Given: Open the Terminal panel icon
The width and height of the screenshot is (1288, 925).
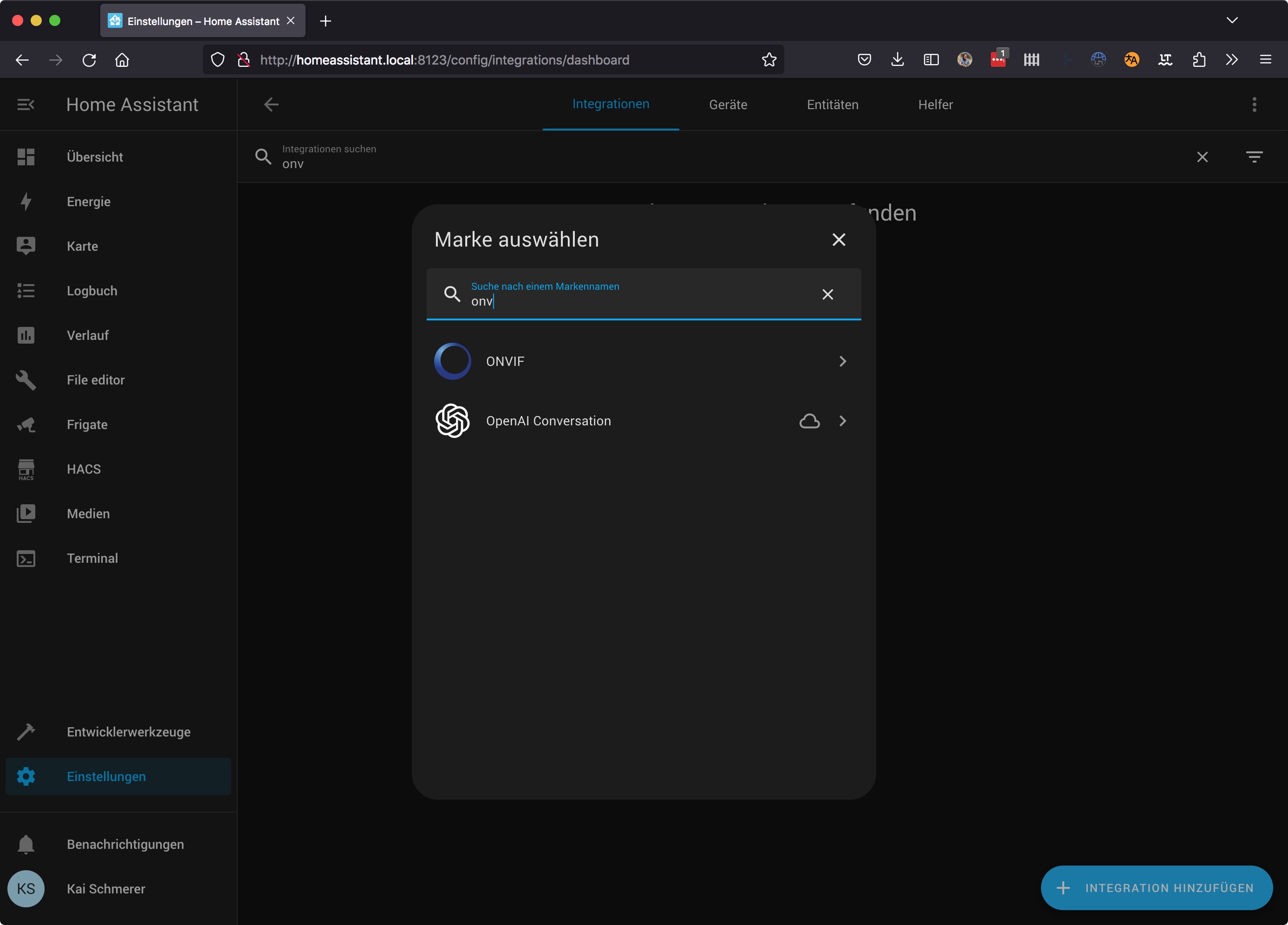Looking at the screenshot, I should point(26,559).
